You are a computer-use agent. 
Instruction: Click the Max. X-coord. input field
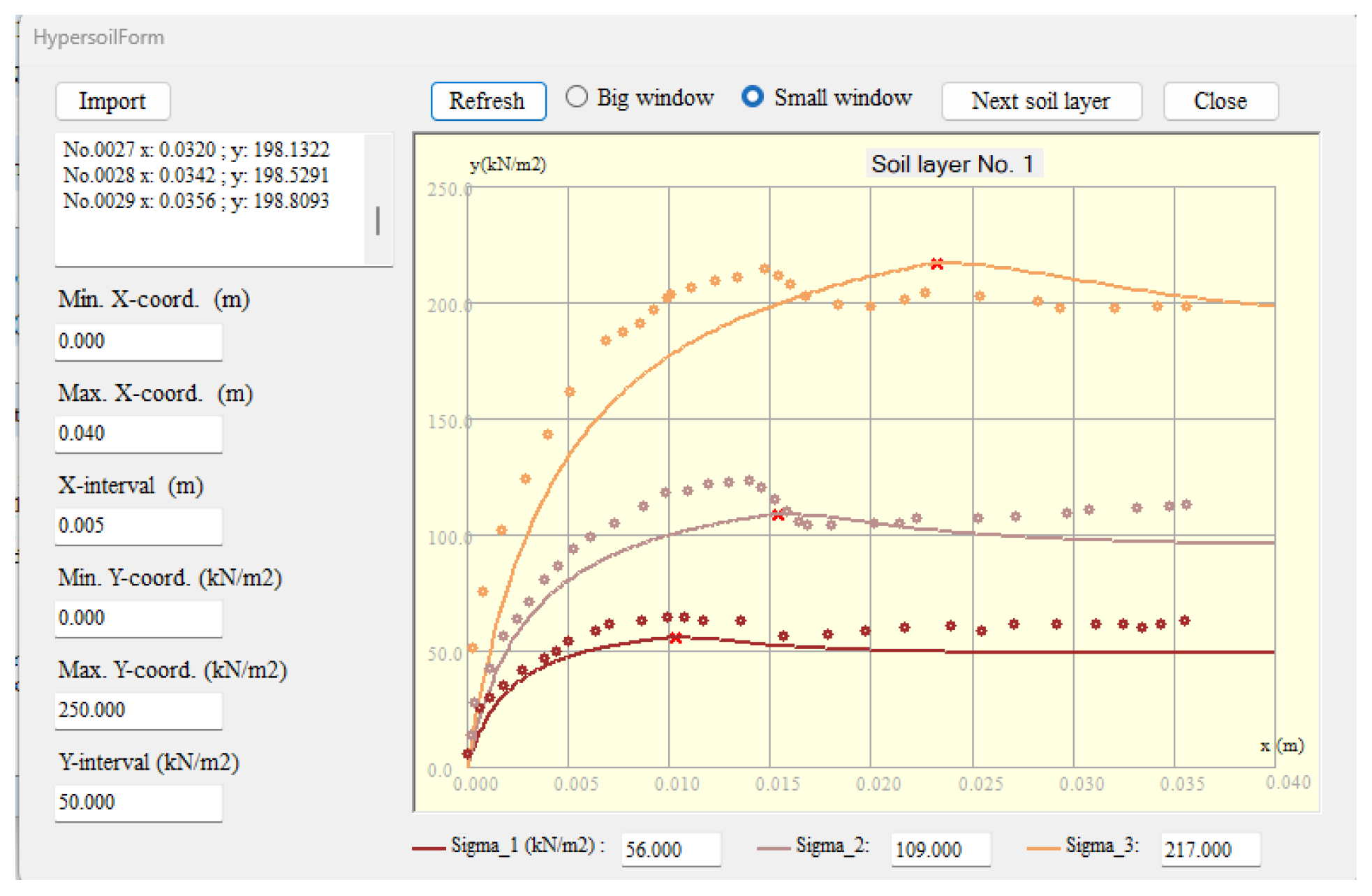tap(138, 434)
